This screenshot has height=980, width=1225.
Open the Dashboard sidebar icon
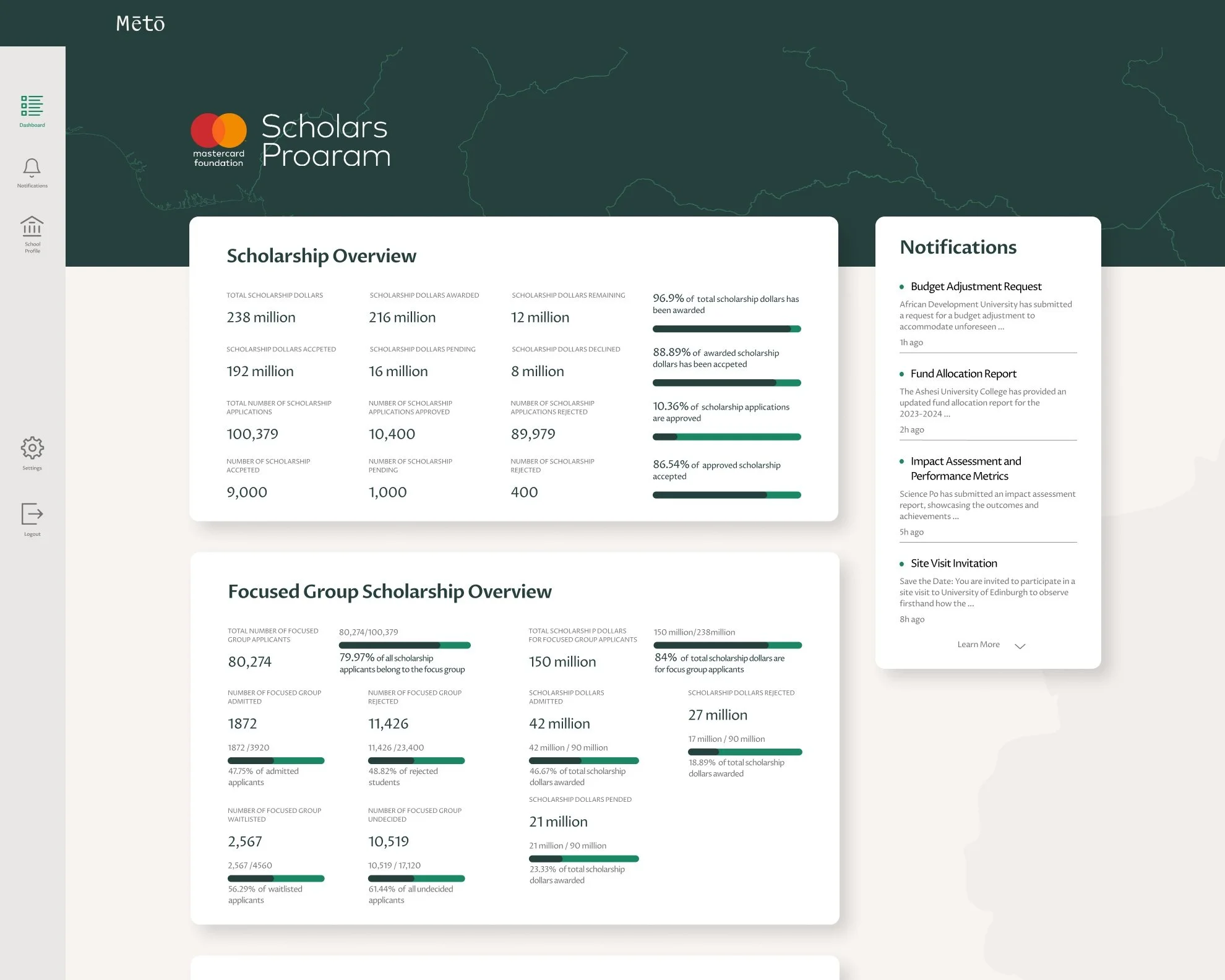tap(32, 106)
